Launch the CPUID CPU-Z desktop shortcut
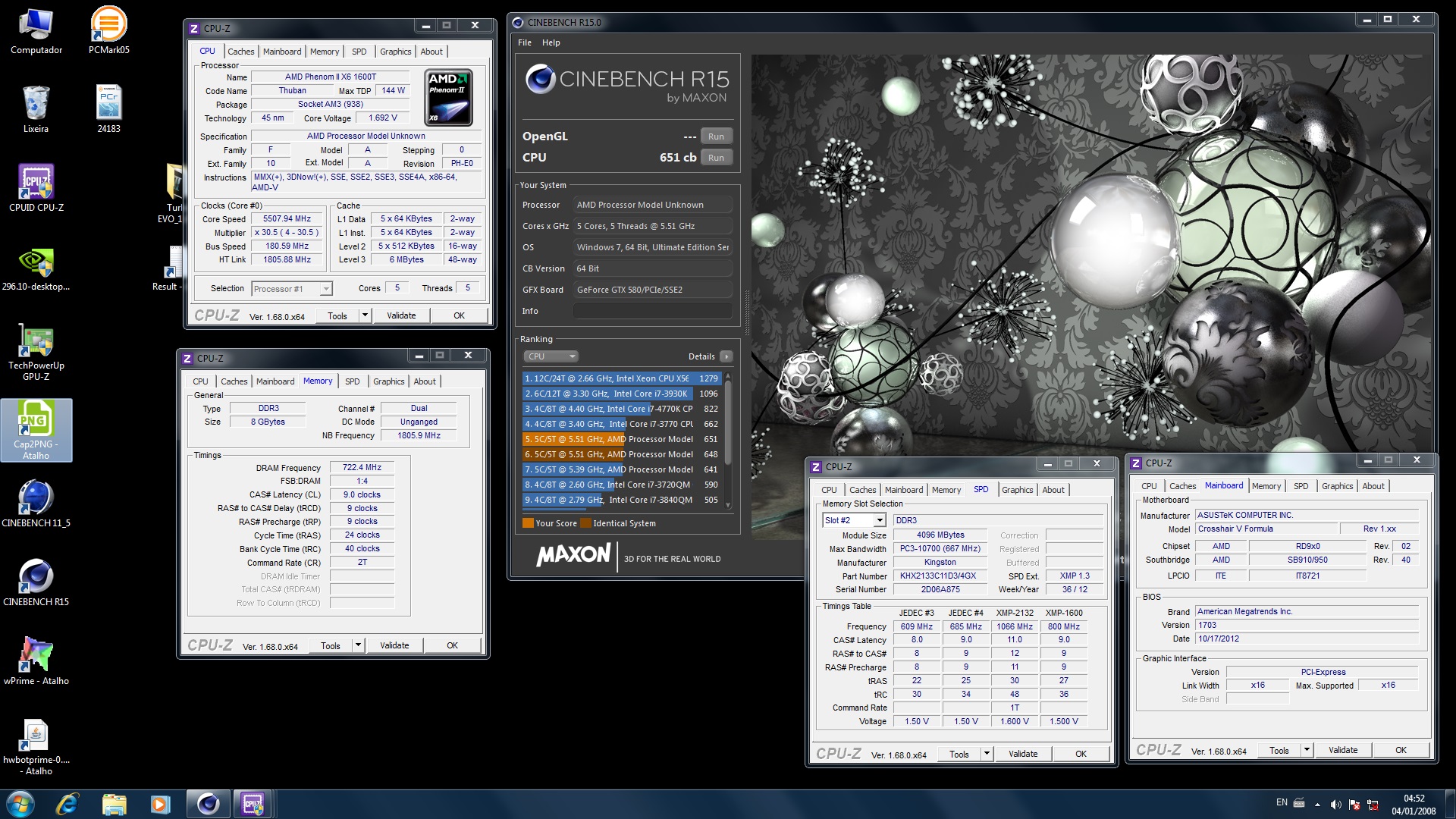Viewport: 1456px width, 819px height. (36, 189)
